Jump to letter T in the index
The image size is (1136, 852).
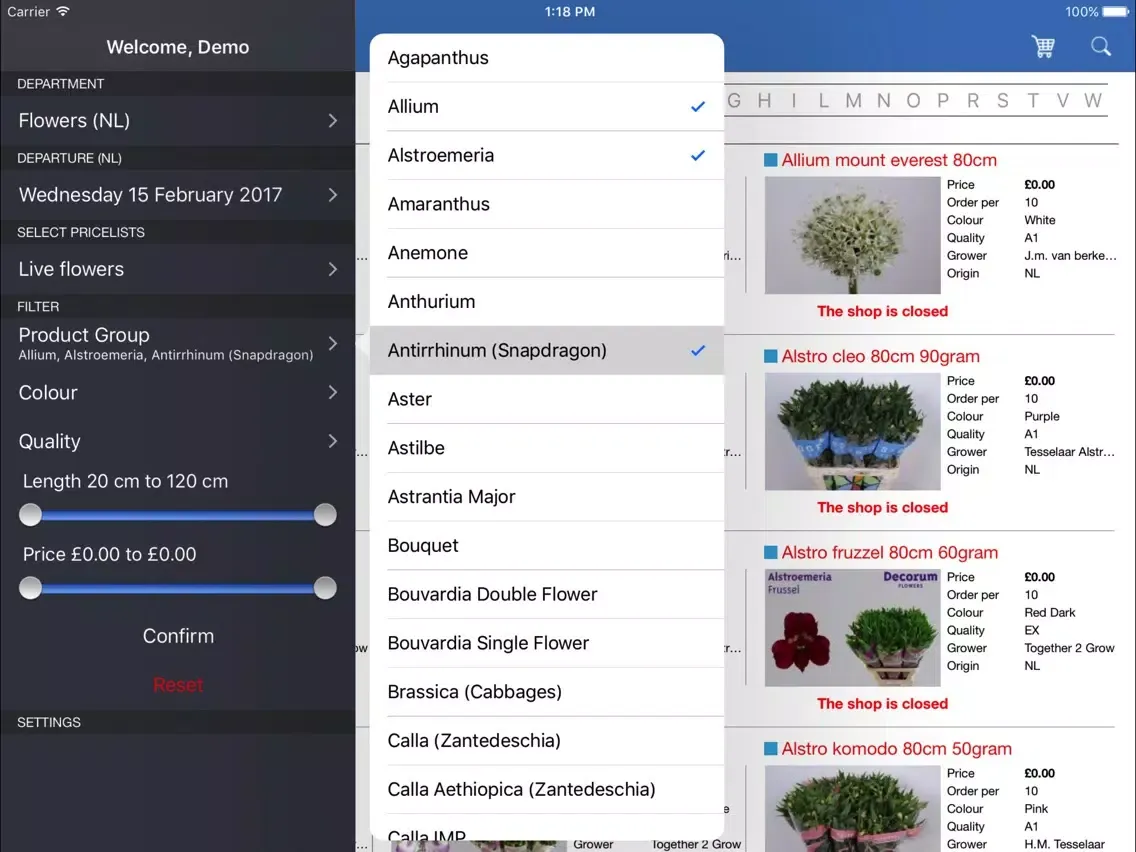(x=1033, y=101)
